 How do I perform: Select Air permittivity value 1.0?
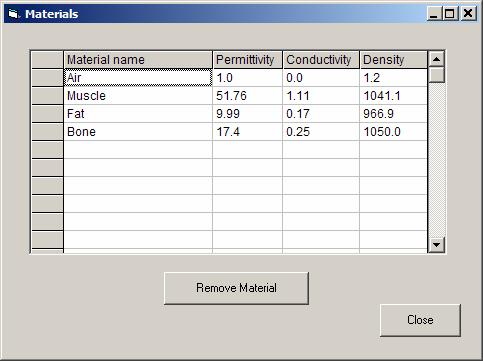point(248,78)
